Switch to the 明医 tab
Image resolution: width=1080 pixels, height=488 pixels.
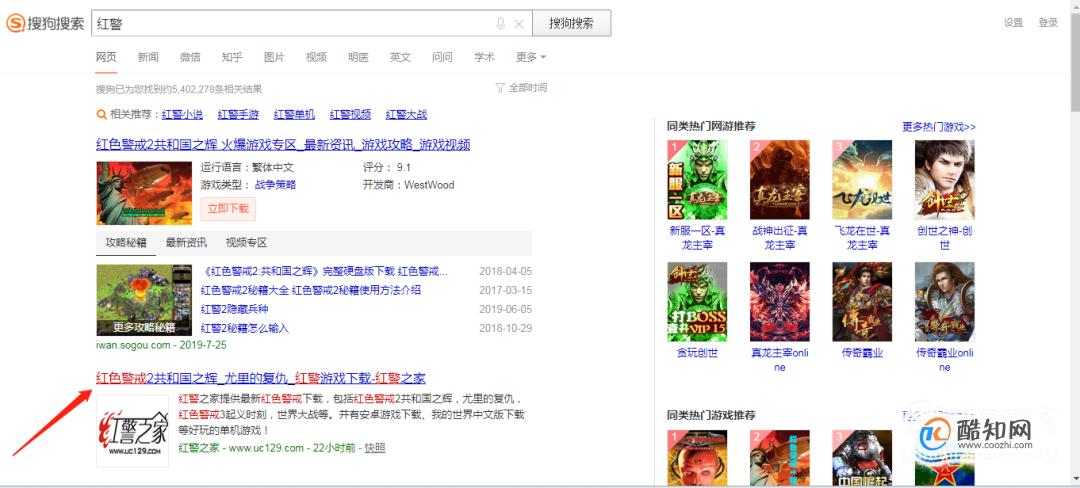point(358,57)
